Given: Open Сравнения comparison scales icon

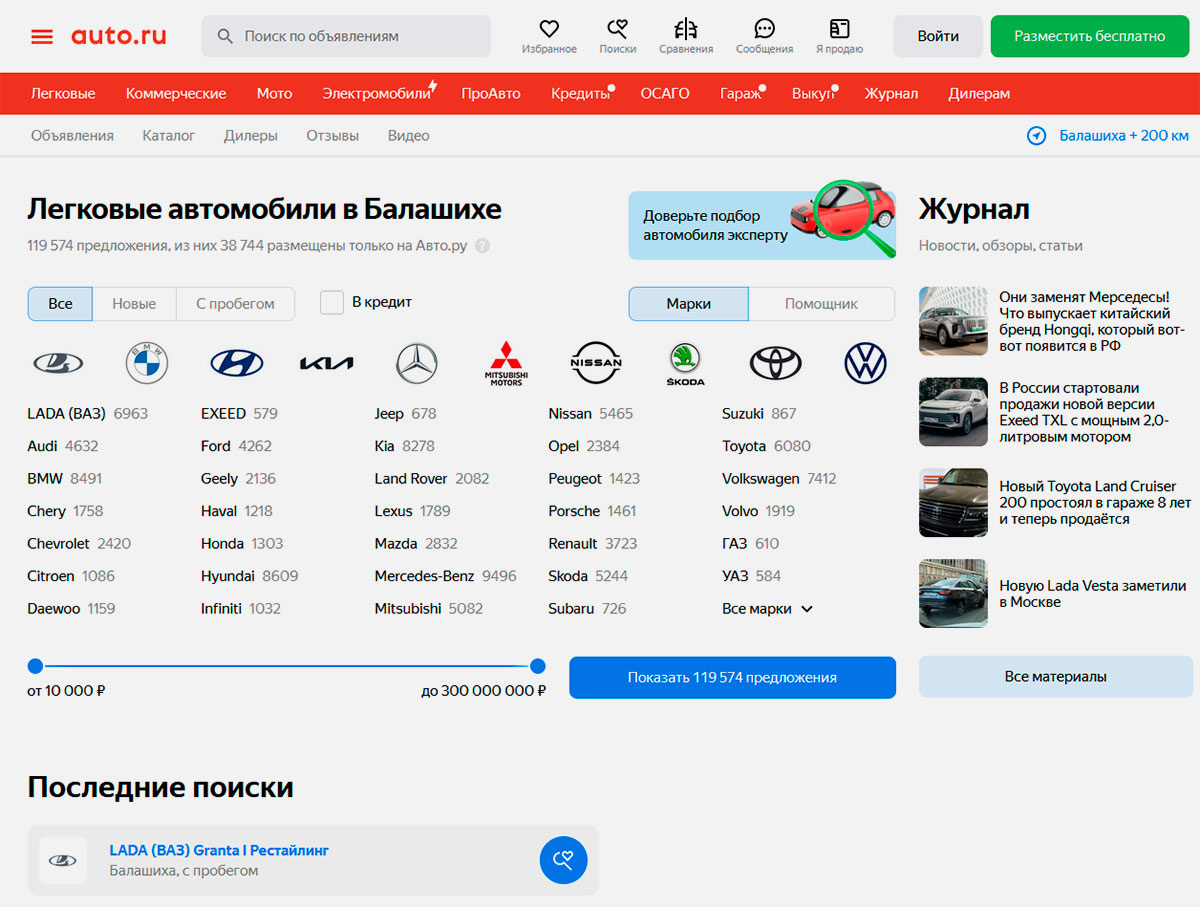Looking at the screenshot, I should (x=686, y=29).
